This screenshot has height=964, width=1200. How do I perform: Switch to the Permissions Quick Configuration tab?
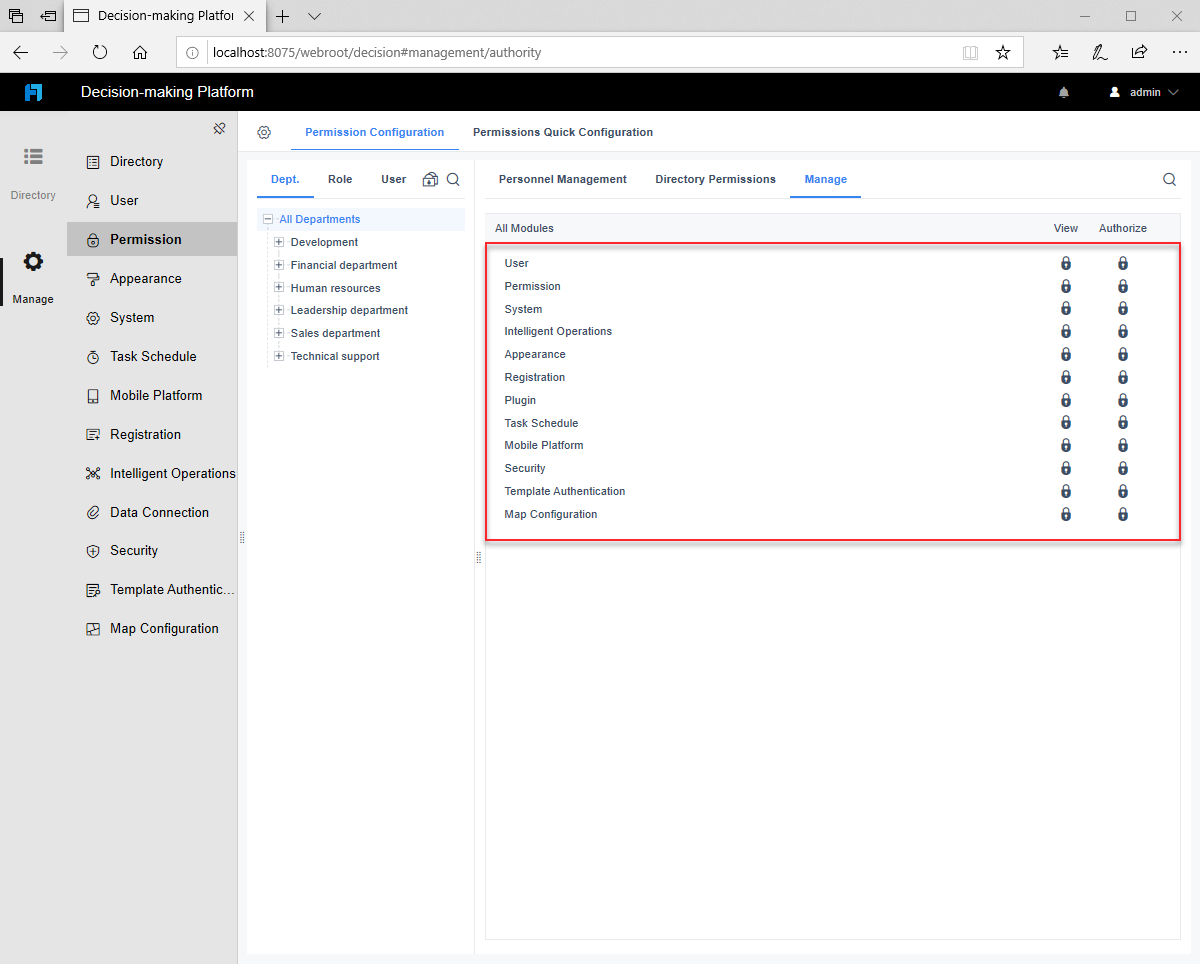tap(563, 131)
